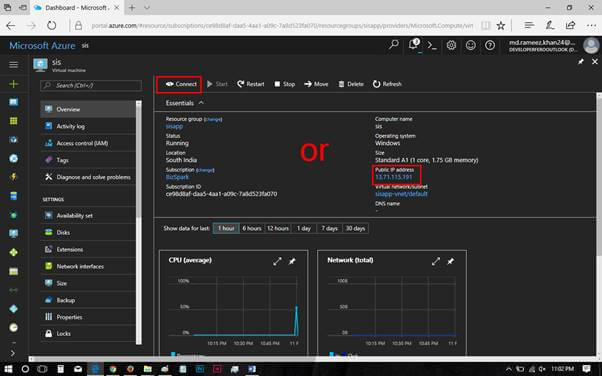Open the Overview menu item
The width and height of the screenshot is (602, 376).
[x=88, y=109]
